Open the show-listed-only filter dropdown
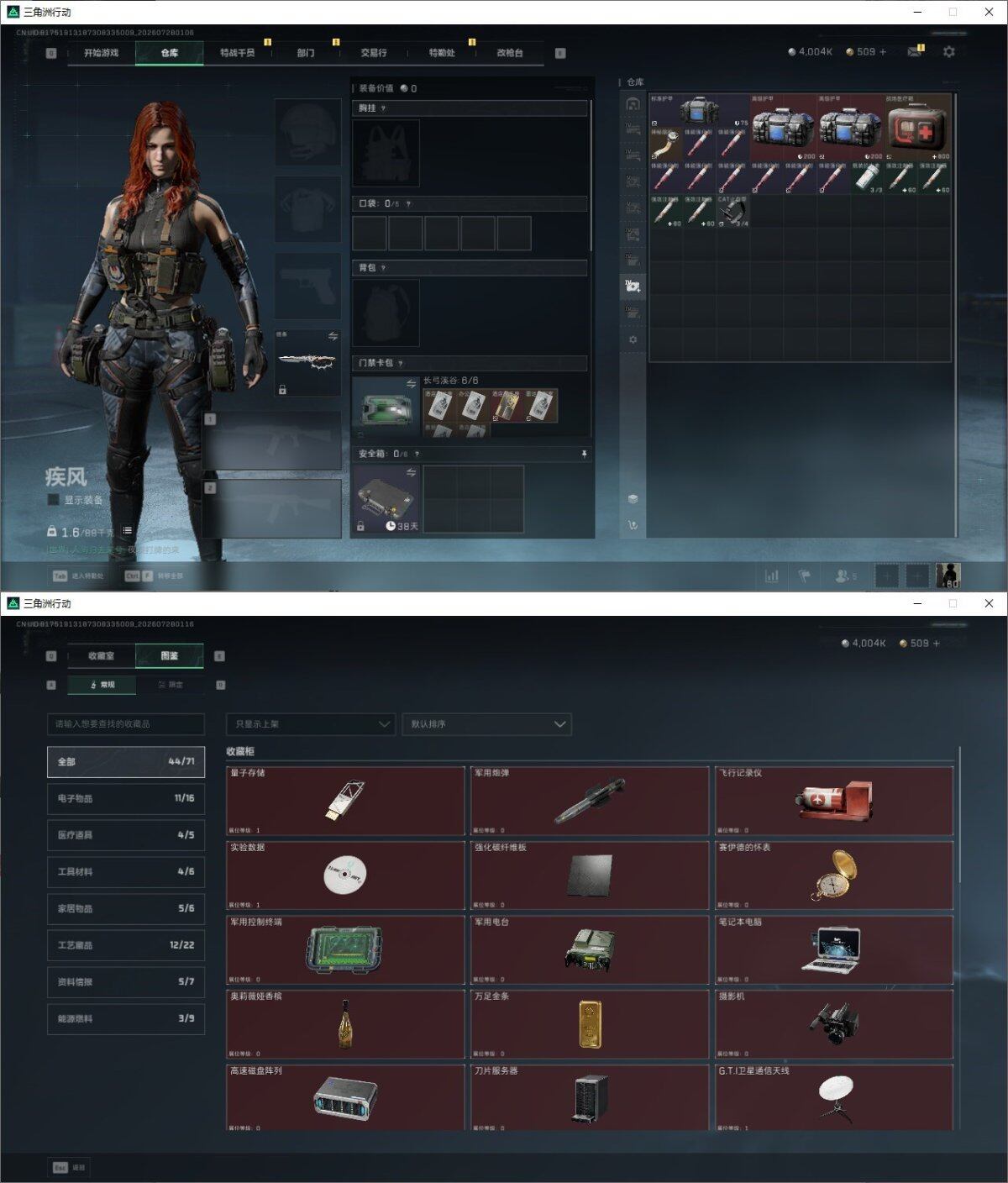This screenshot has width=1008, height=1183. coord(311,724)
